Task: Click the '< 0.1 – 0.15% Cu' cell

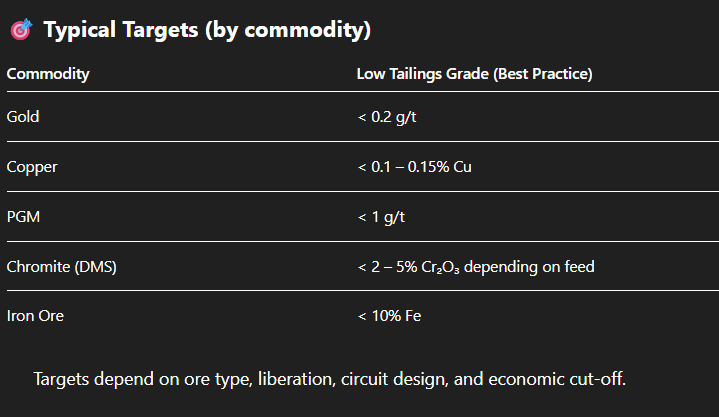Action: [x=414, y=167]
